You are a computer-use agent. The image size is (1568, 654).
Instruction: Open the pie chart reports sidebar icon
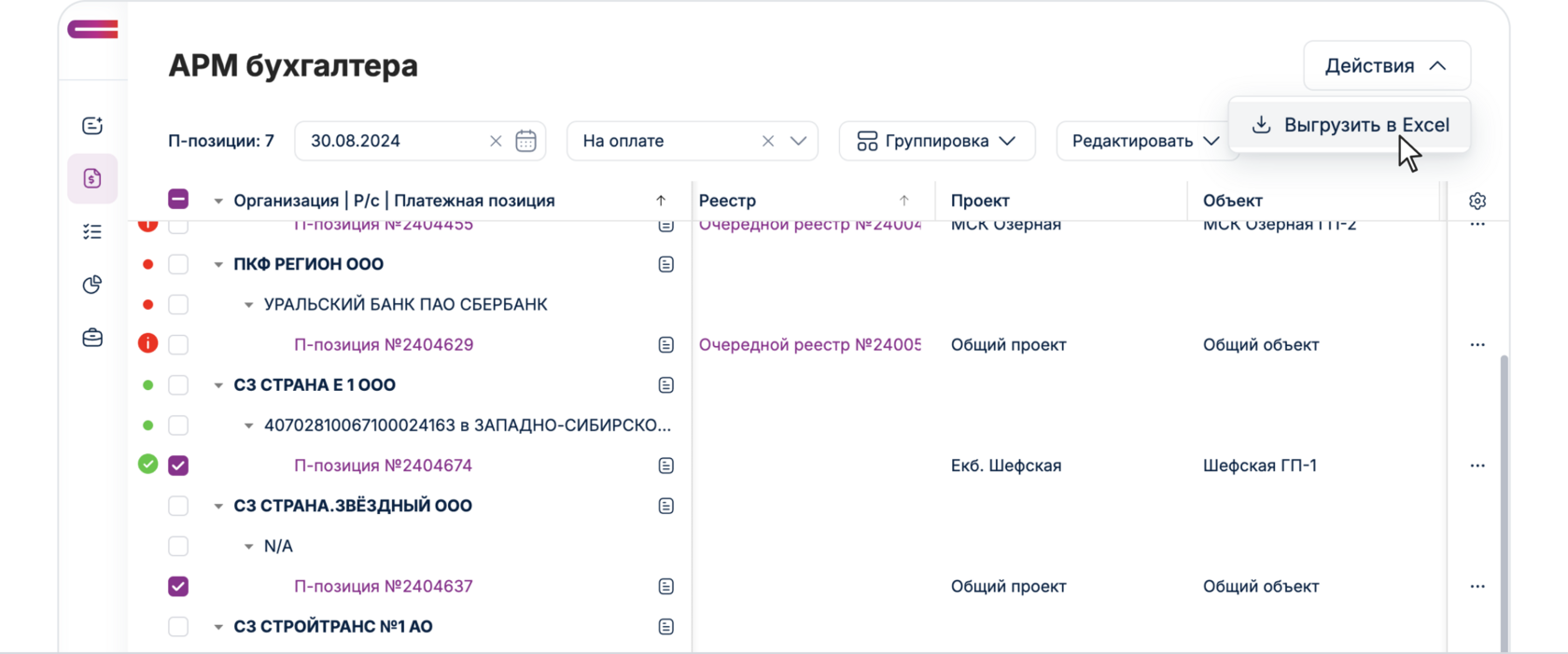tap(92, 285)
